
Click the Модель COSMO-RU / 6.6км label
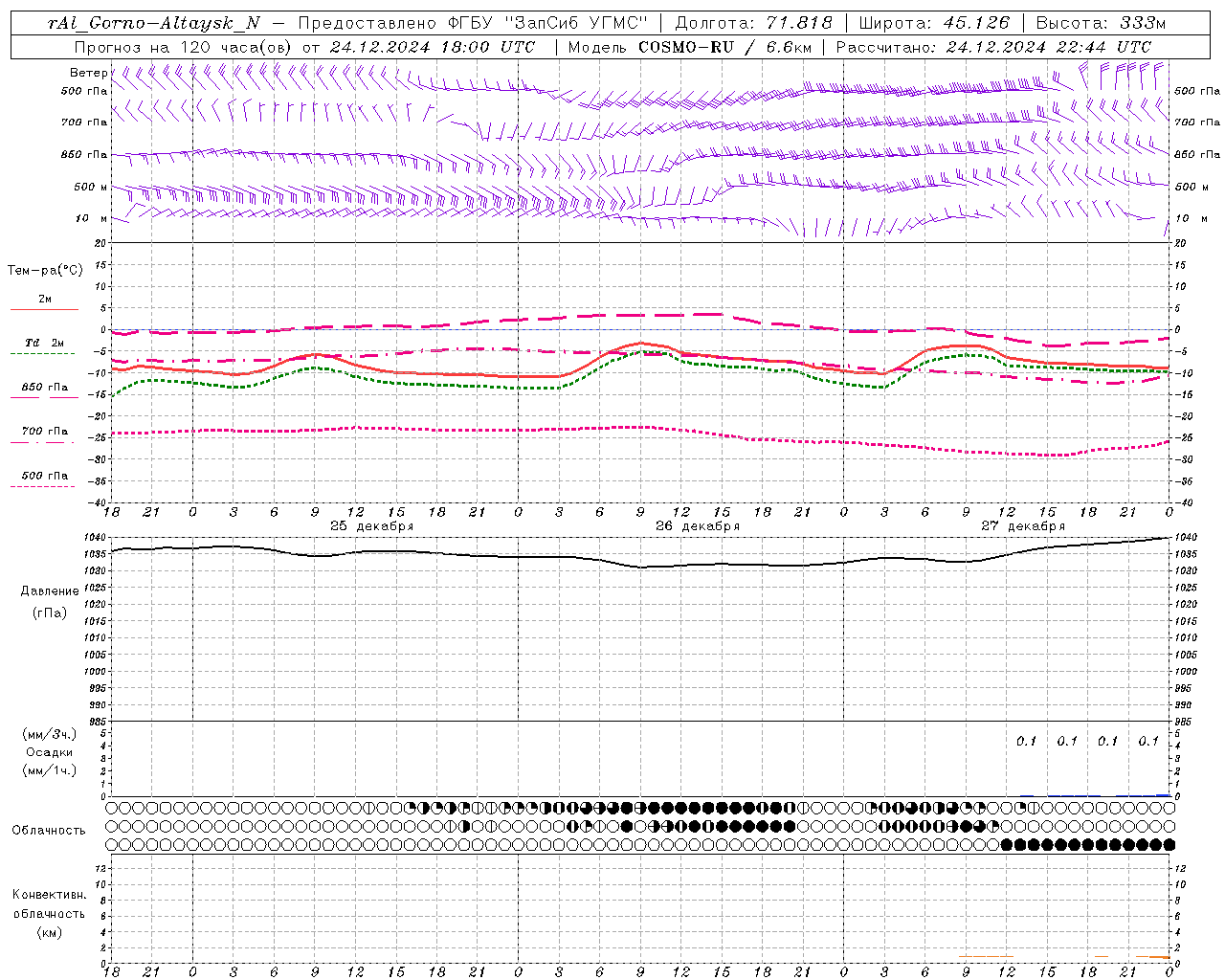pos(689,47)
